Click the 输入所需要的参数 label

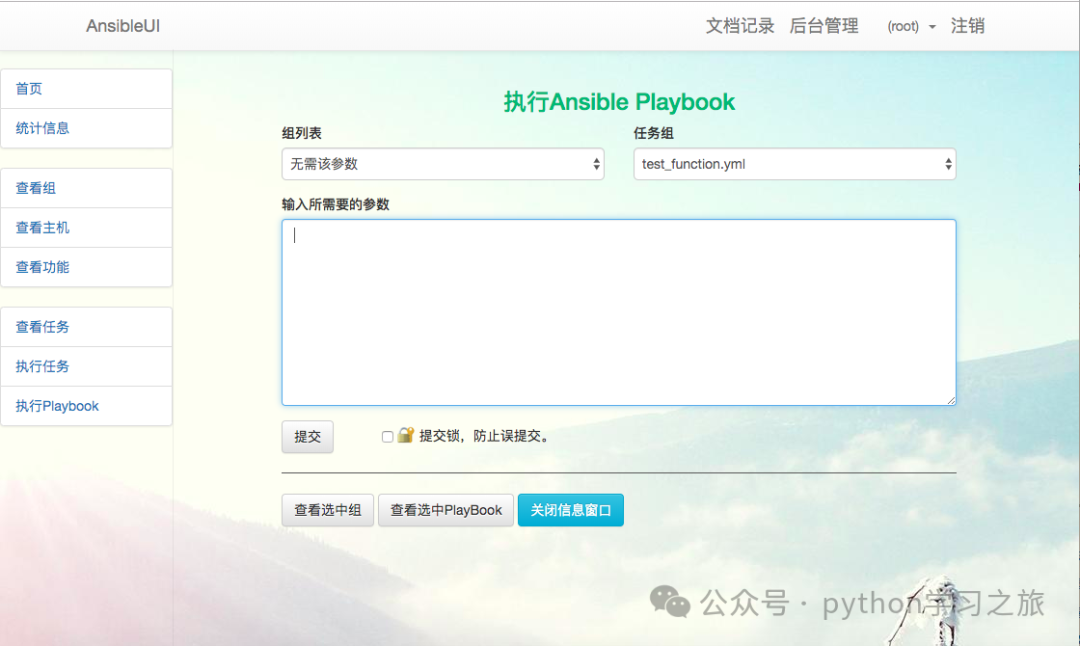pyautogui.click(x=335, y=205)
